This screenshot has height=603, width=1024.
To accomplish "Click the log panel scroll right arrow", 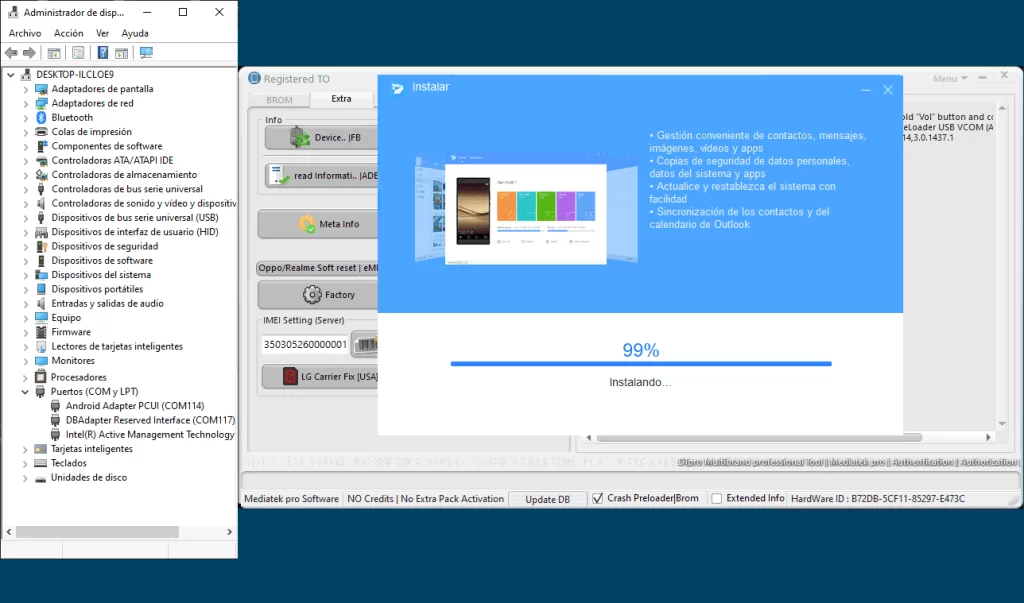I will pos(988,438).
